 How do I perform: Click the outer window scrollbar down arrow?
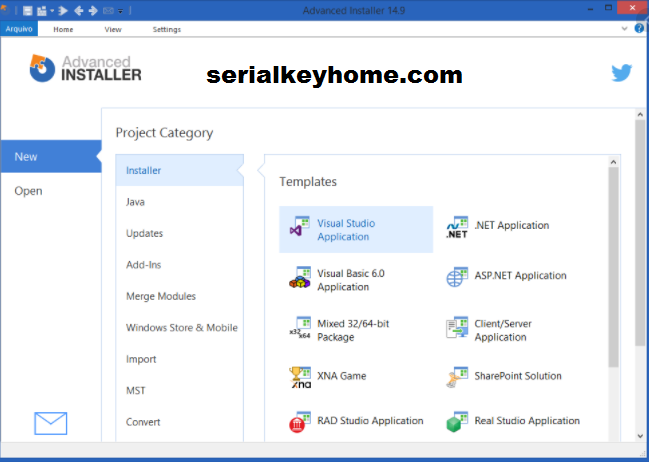pyautogui.click(x=640, y=436)
